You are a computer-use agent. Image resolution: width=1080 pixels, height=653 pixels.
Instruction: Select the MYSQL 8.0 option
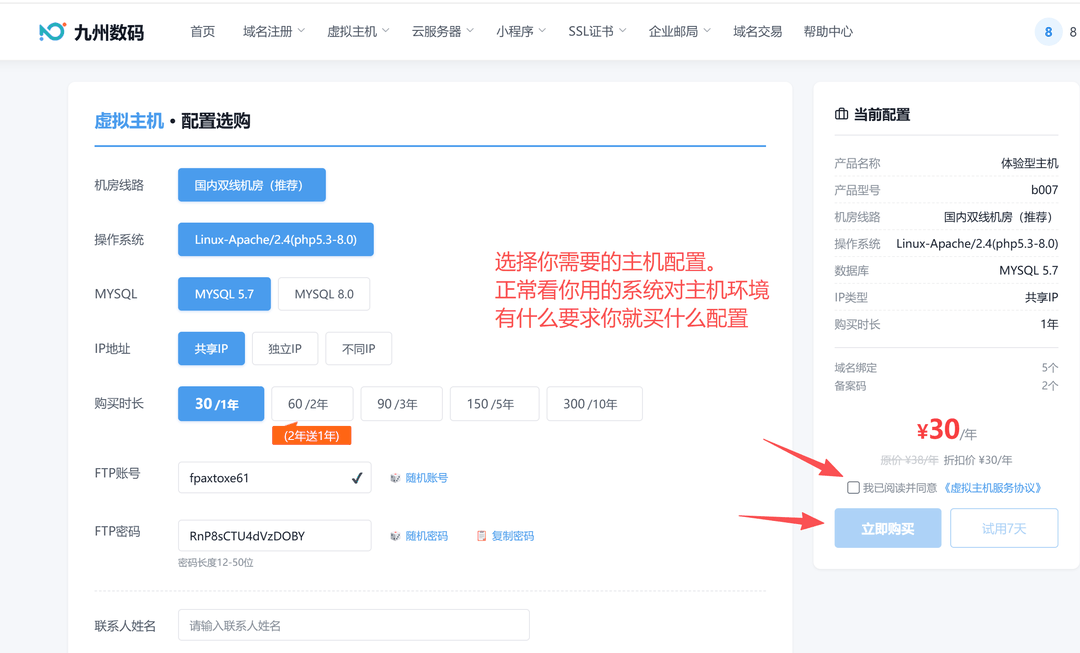pos(324,294)
